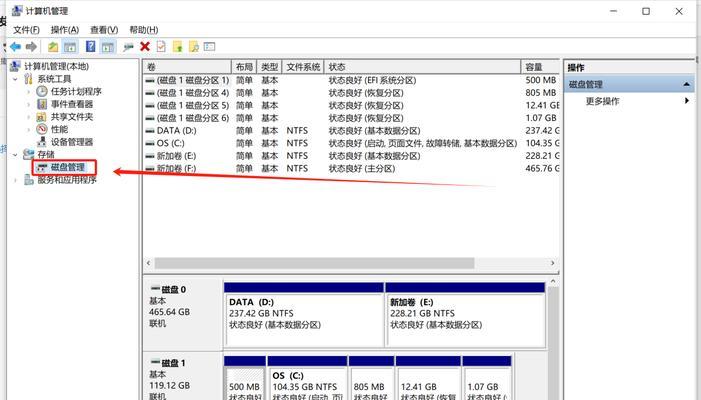Select the (磁盘 1 磁盘分区 6) volume row
The image size is (701, 400).
(x=351, y=118)
